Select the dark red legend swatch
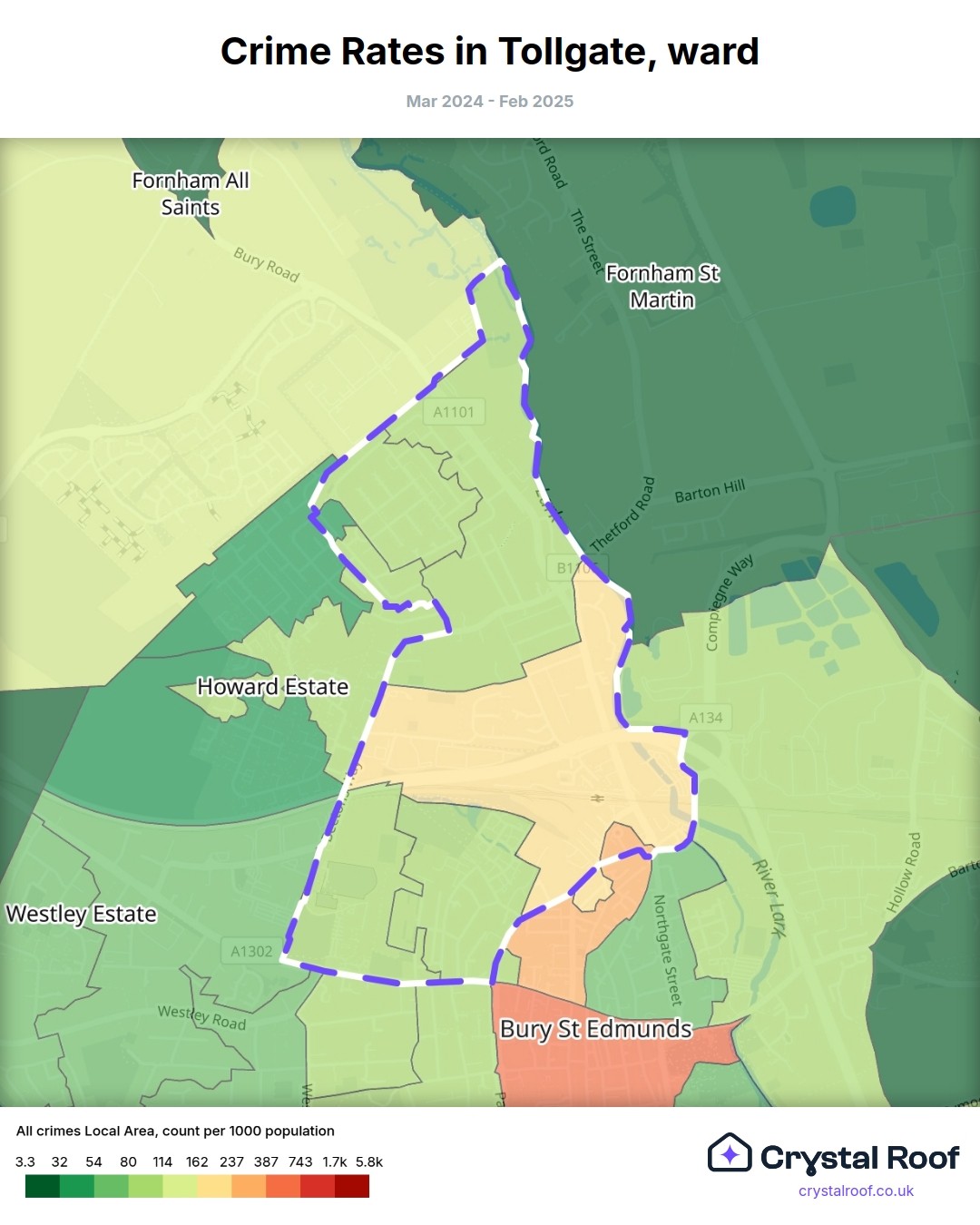This screenshot has width=980, height=1225. (352, 1186)
